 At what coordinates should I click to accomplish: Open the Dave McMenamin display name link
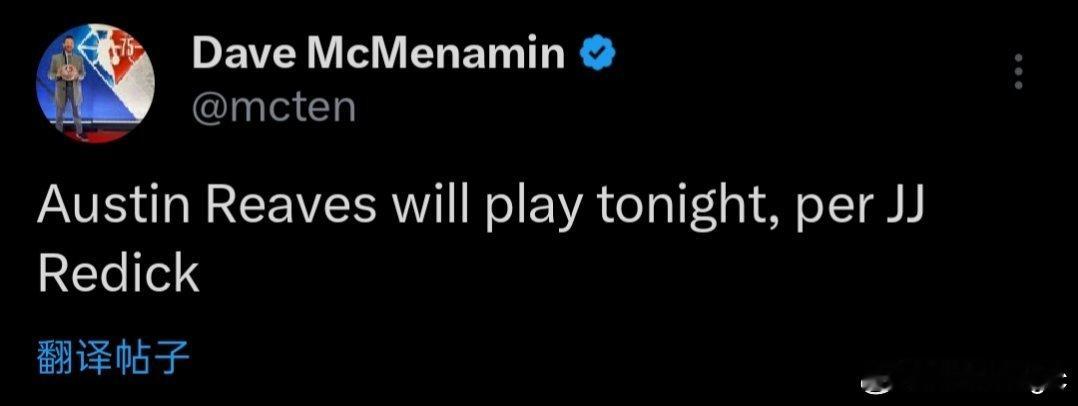(x=378, y=54)
